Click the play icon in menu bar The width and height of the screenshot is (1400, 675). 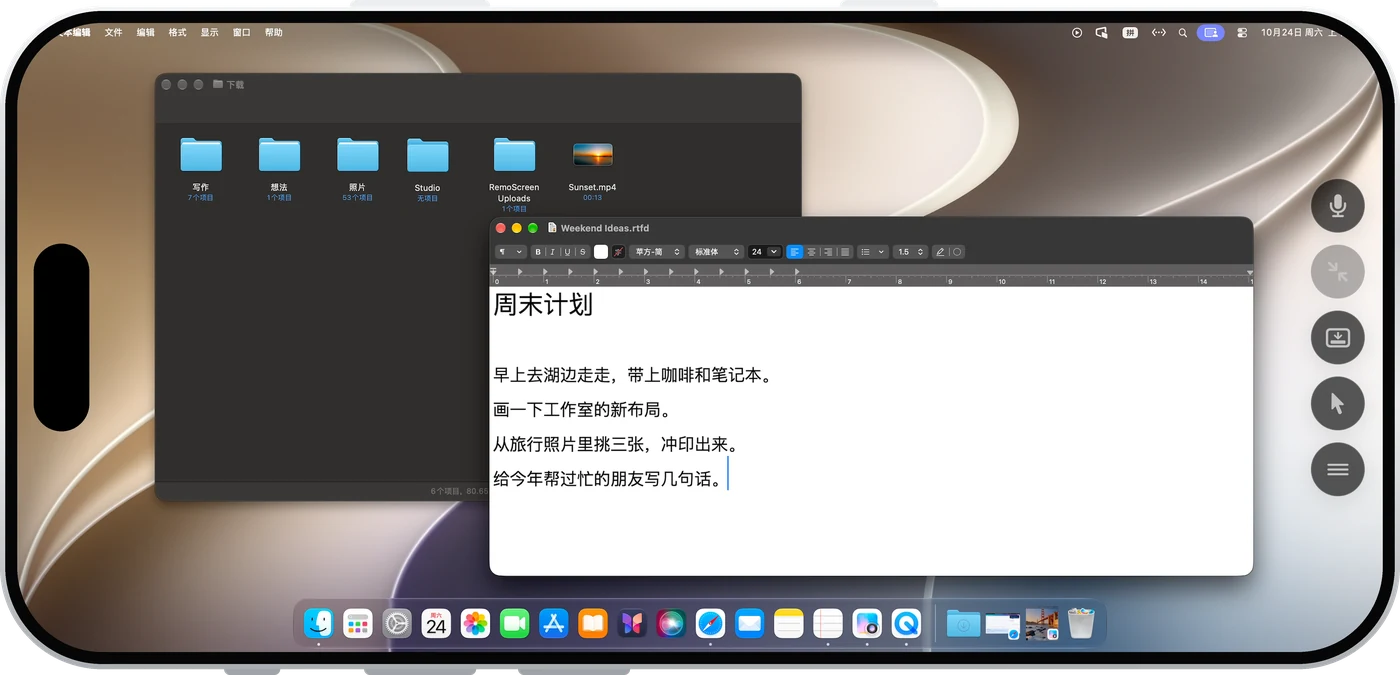coord(1077,32)
